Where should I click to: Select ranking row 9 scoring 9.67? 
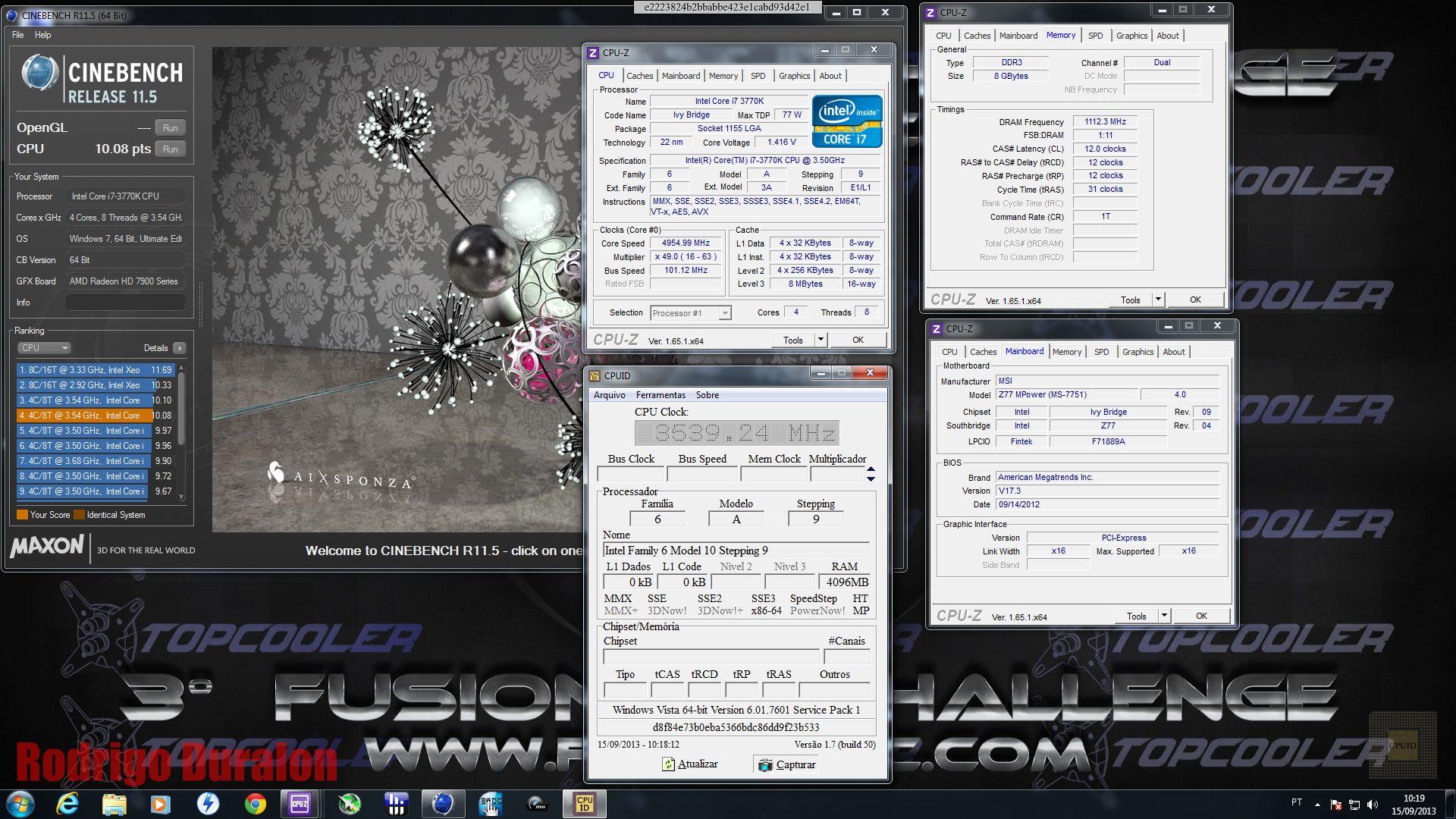pyautogui.click(x=96, y=491)
